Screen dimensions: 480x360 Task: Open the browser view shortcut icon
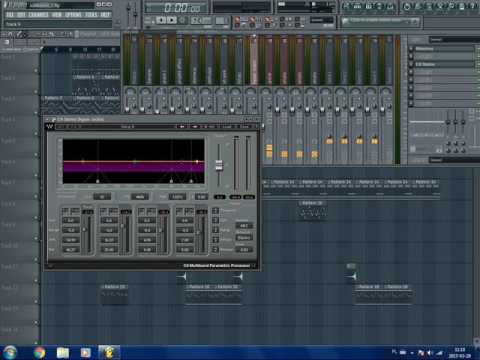coord(380,6)
